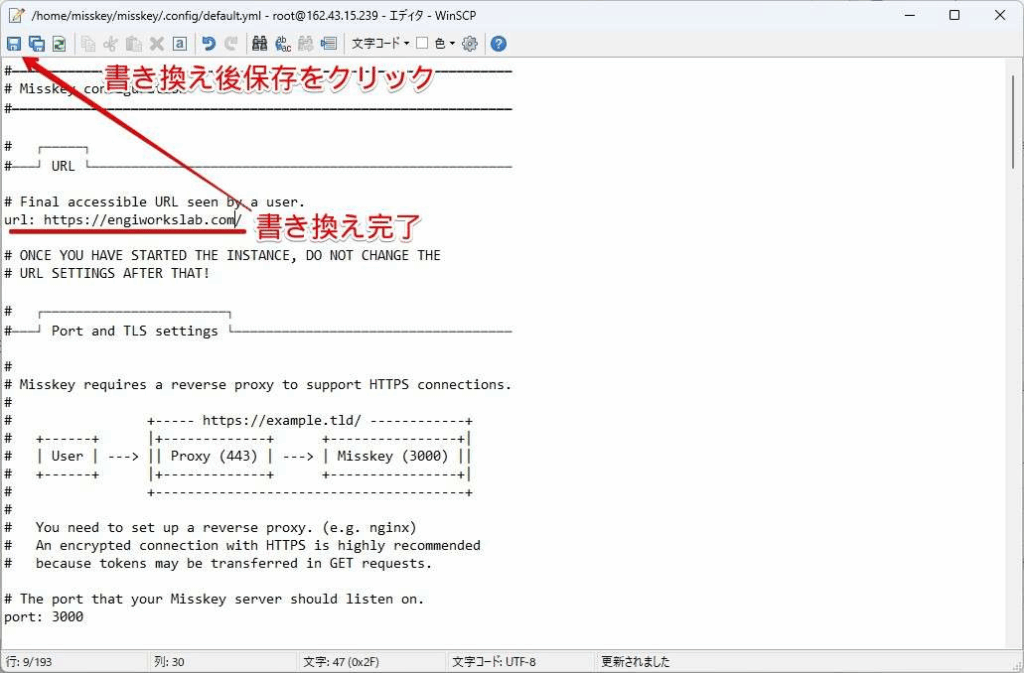The image size is (1024, 673).
Task: Click the 'The port that your Misskey server' line
Action: (x=214, y=599)
